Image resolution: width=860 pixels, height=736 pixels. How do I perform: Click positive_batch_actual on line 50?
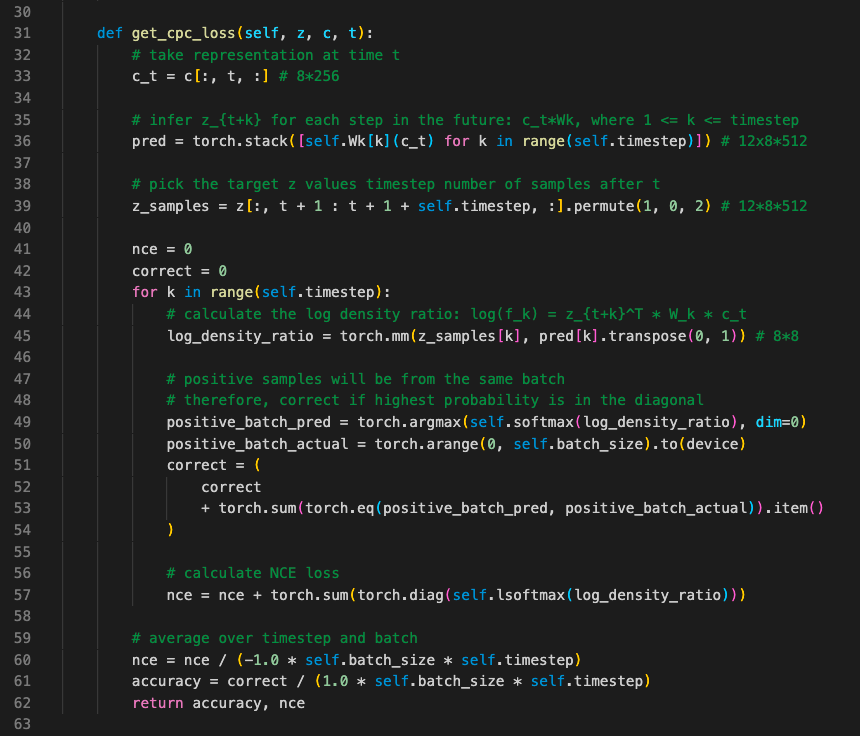pyautogui.click(x=257, y=444)
